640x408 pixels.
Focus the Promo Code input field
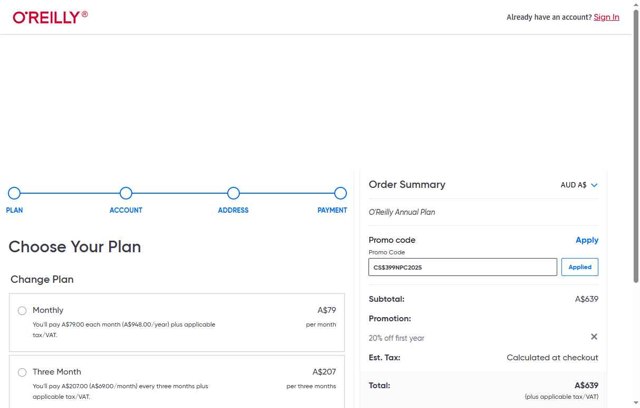tap(462, 267)
